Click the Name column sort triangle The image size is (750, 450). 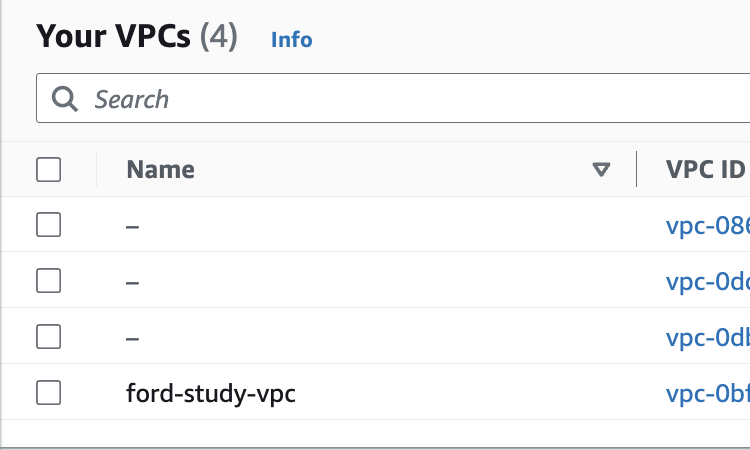601,169
